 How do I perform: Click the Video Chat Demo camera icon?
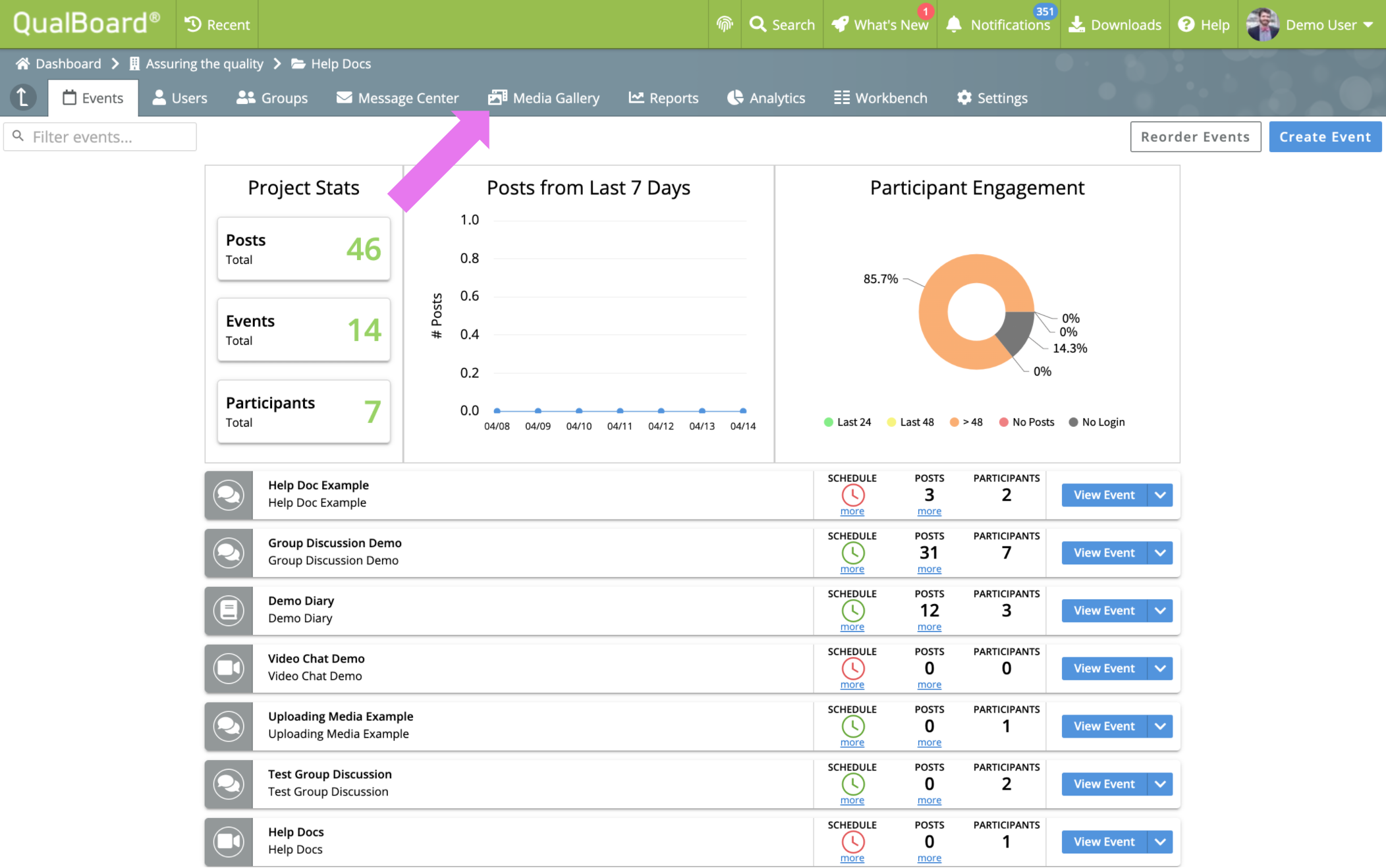tap(229, 668)
